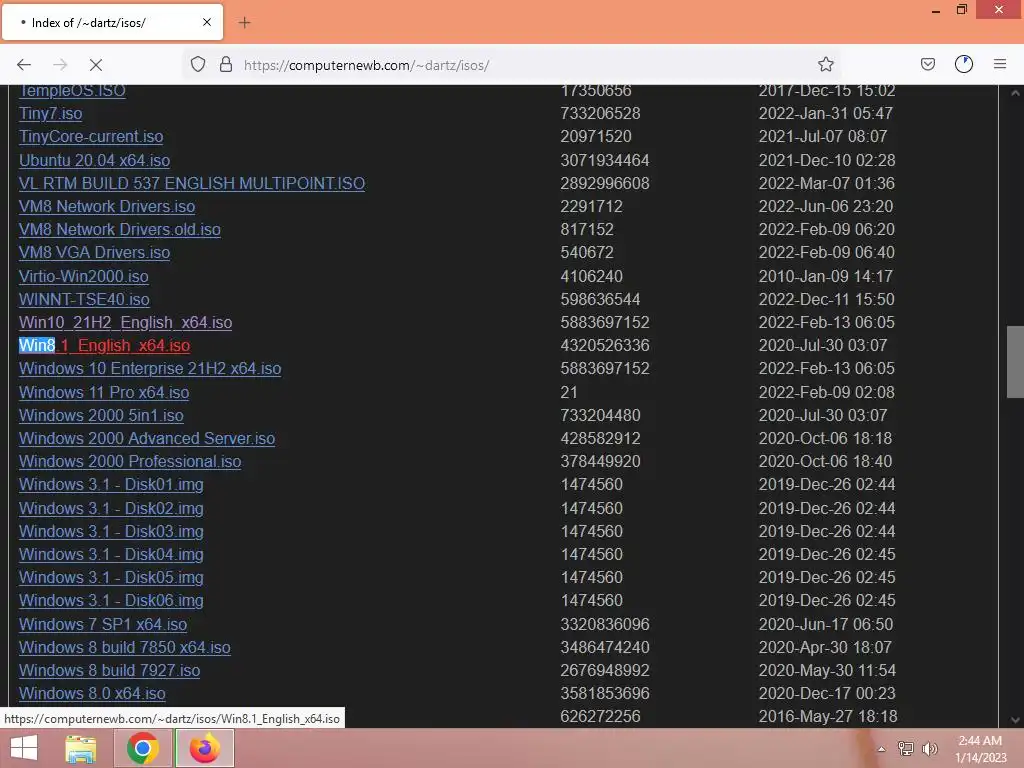This screenshot has height=768, width=1024.
Task: Download Windows 3.1 - Disk05.img
Action: pyautogui.click(x=111, y=578)
